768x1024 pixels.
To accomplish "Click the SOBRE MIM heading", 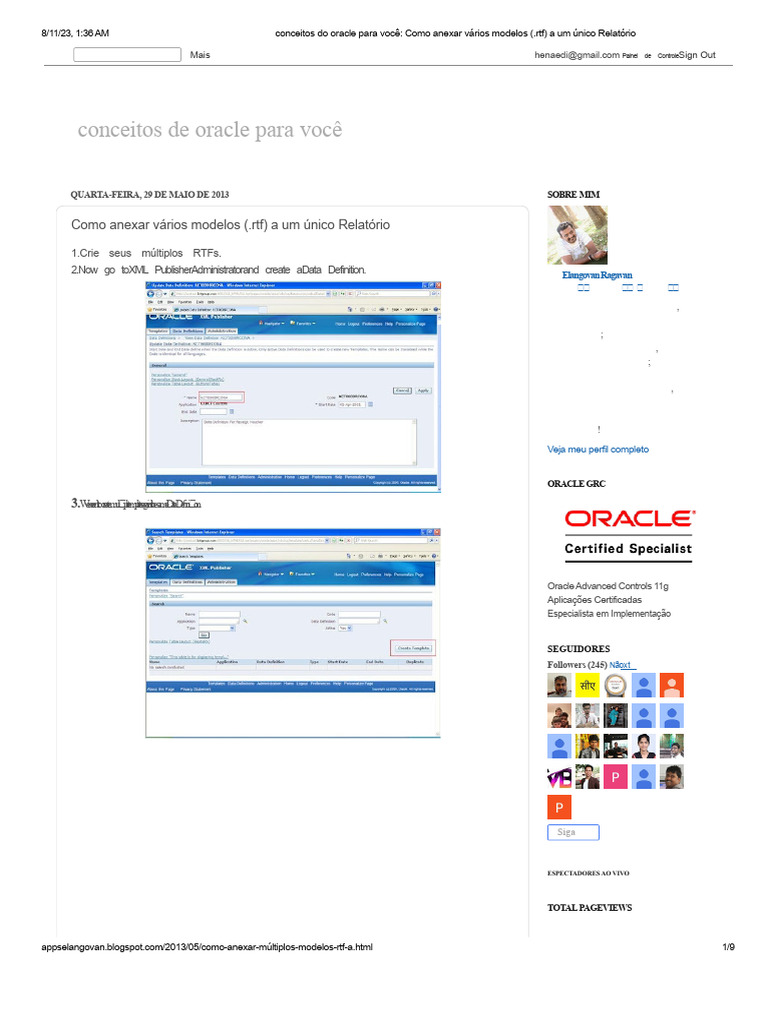I will [x=573, y=195].
